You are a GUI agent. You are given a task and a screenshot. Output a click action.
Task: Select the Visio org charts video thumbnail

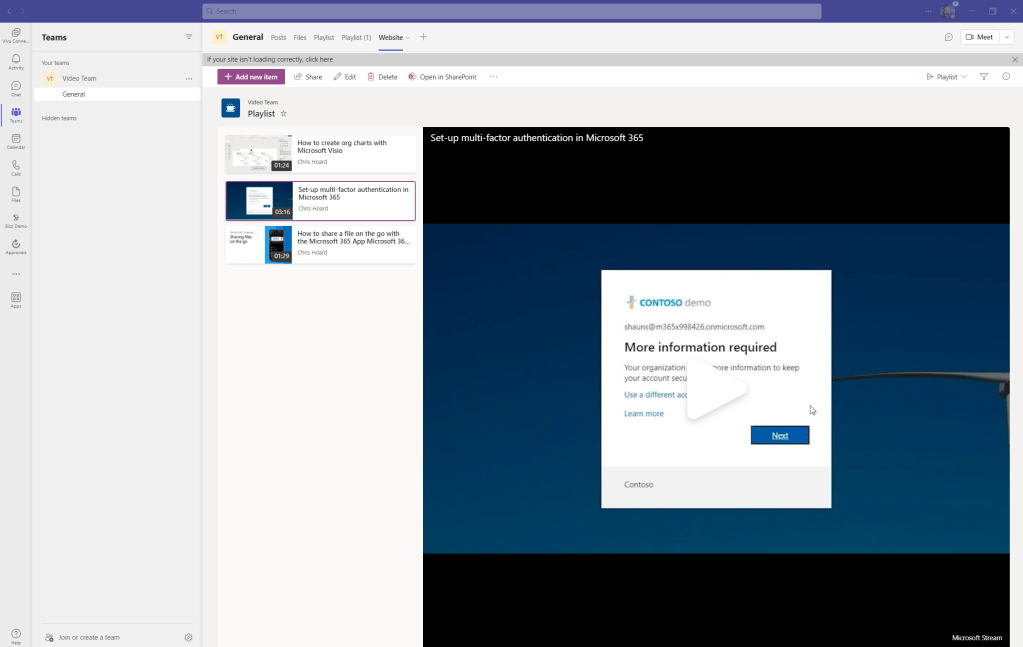click(259, 154)
